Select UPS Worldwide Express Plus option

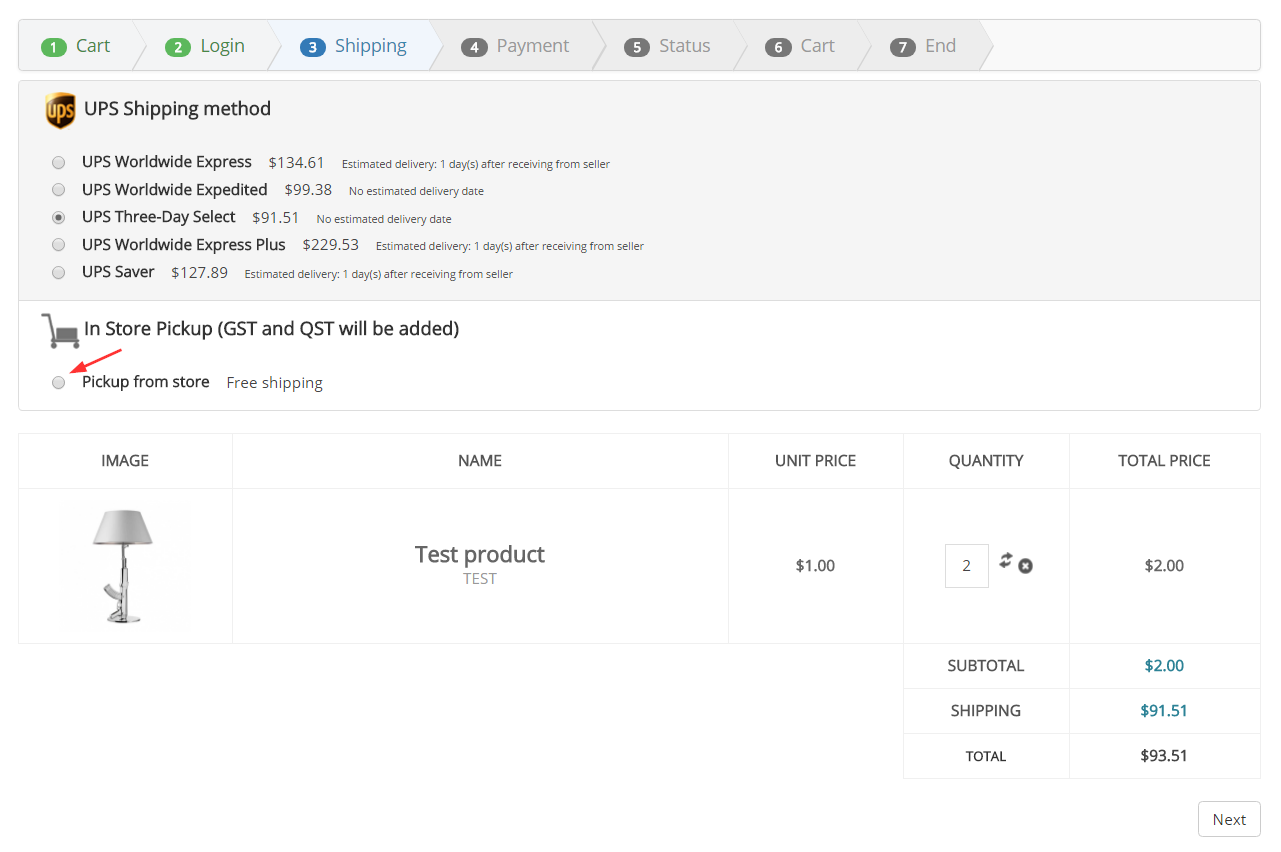[x=59, y=245]
